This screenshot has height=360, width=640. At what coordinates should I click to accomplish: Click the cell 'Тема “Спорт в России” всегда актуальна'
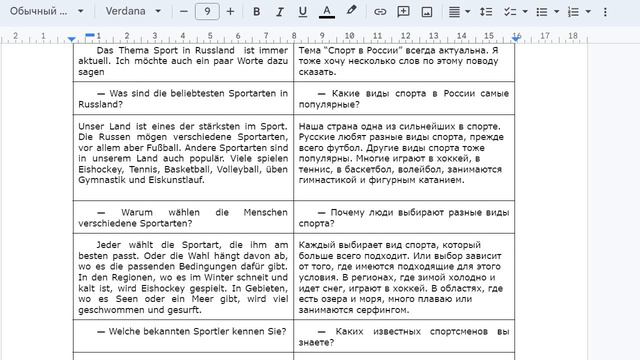point(404,61)
